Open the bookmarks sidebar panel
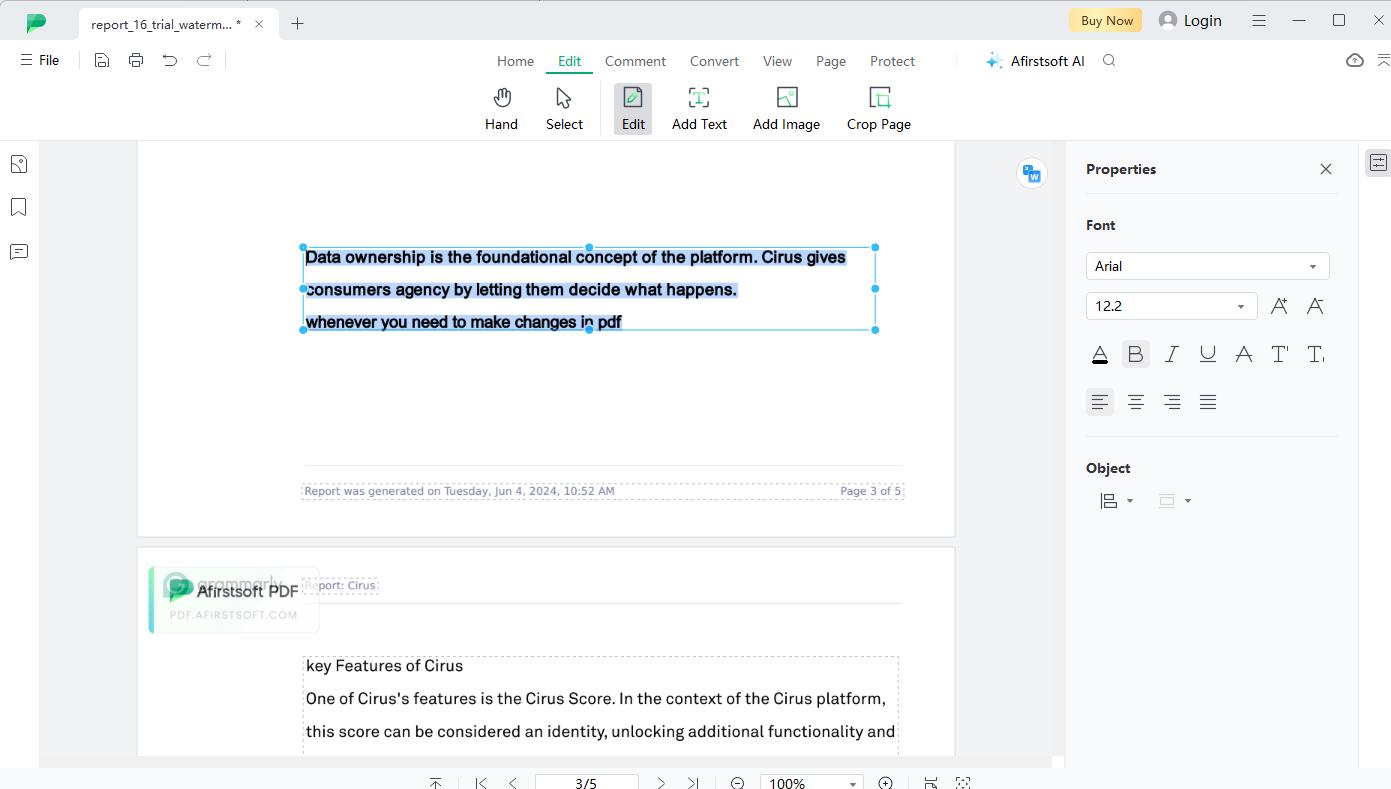This screenshot has width=1391, height=789. (19, 207)
